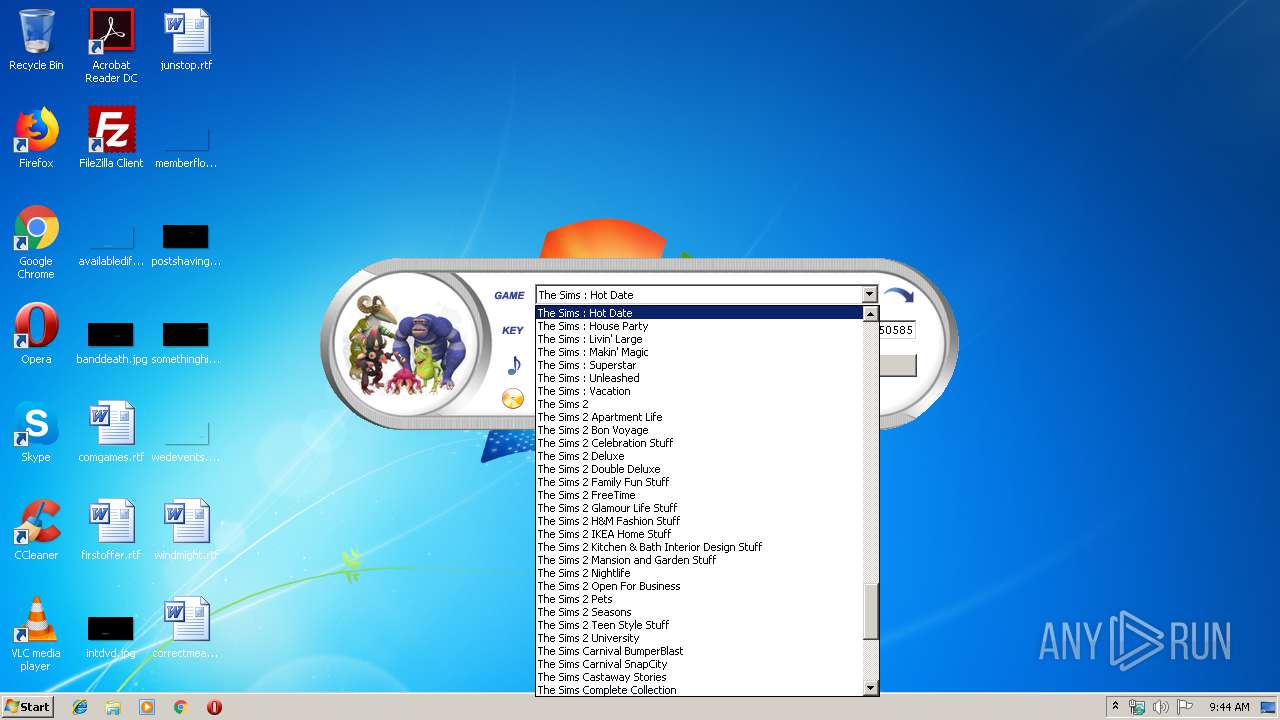This screenshot has width=1280, height=720.
Task: Select The Sims Complete Collection
Action: click(699, 690)
